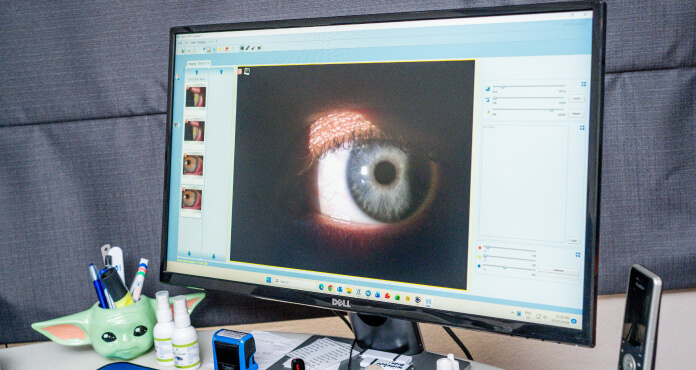Show hidden system tray icons chevron

click(512, 313)
